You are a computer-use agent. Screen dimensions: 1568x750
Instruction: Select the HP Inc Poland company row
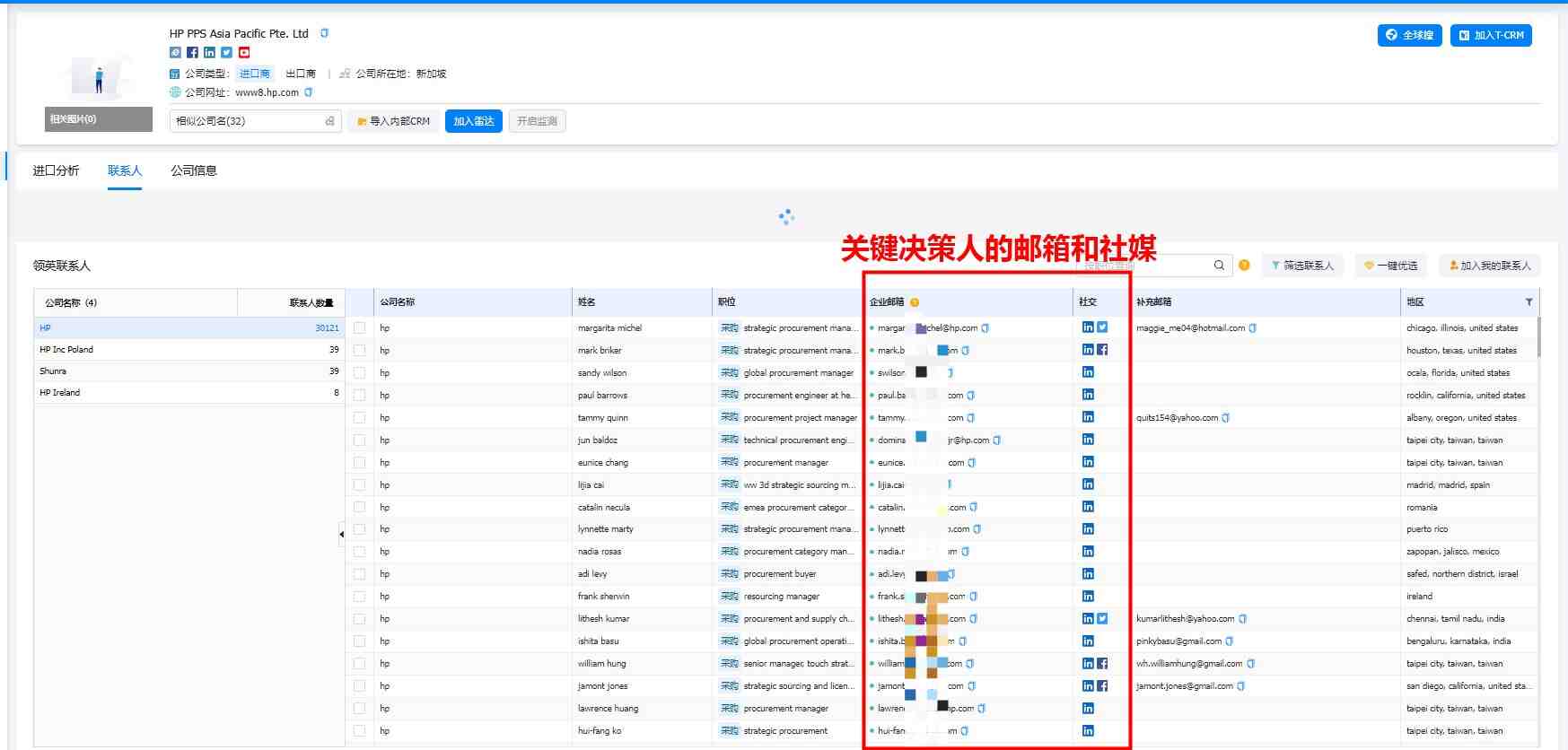pyautogui.click(x=189, y=350)
